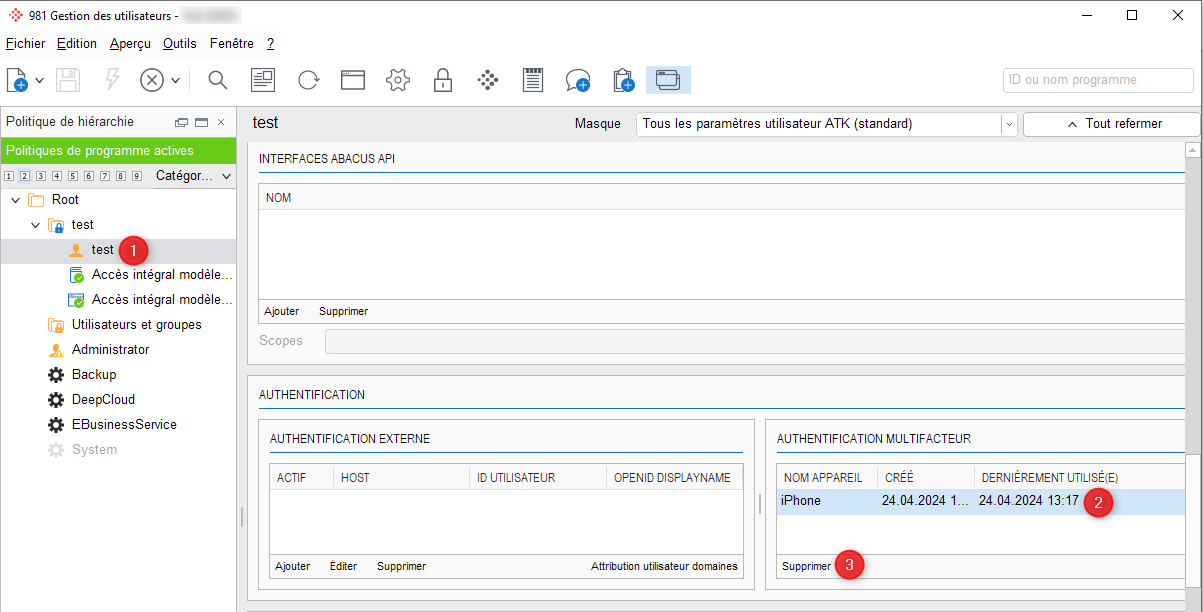Open the Masque dropdown list
This screenshot has height=612, width=1203.
click(1009, 124)
